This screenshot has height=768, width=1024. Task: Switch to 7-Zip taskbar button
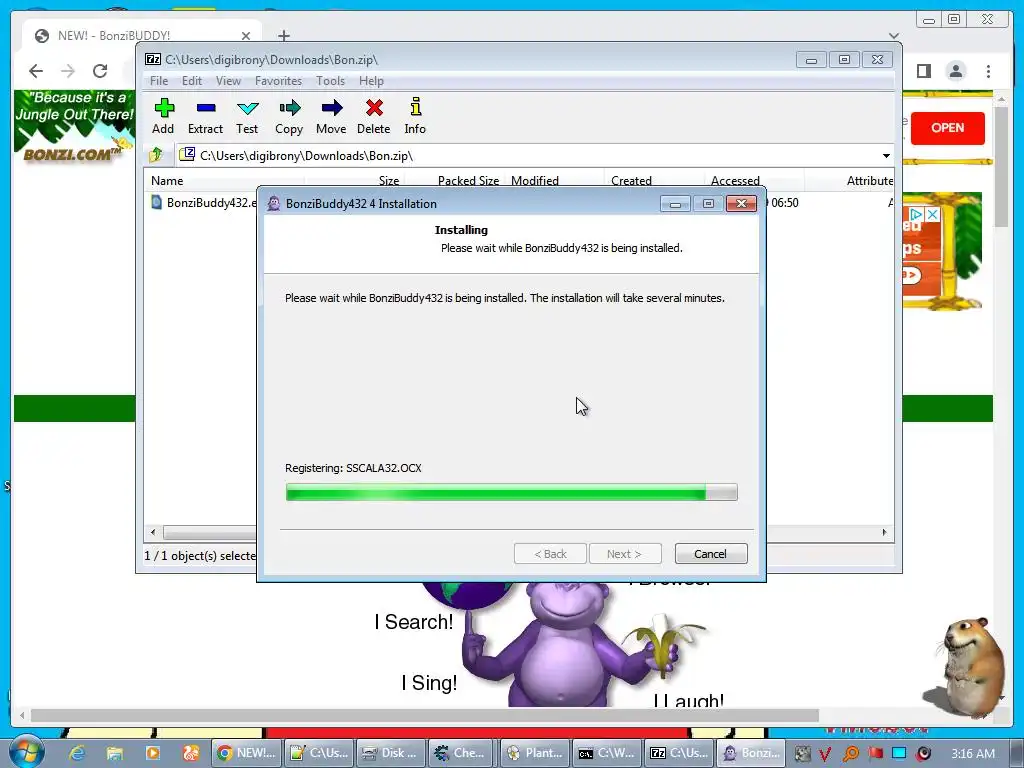point(677,753)
